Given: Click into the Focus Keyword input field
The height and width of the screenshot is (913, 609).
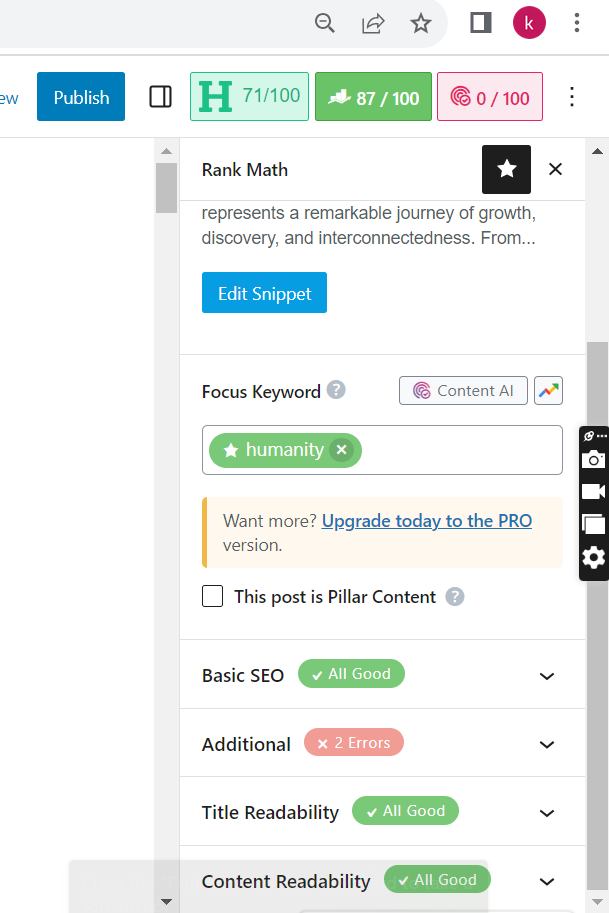Looking at the screenshot, I should (x=460, y=450).
